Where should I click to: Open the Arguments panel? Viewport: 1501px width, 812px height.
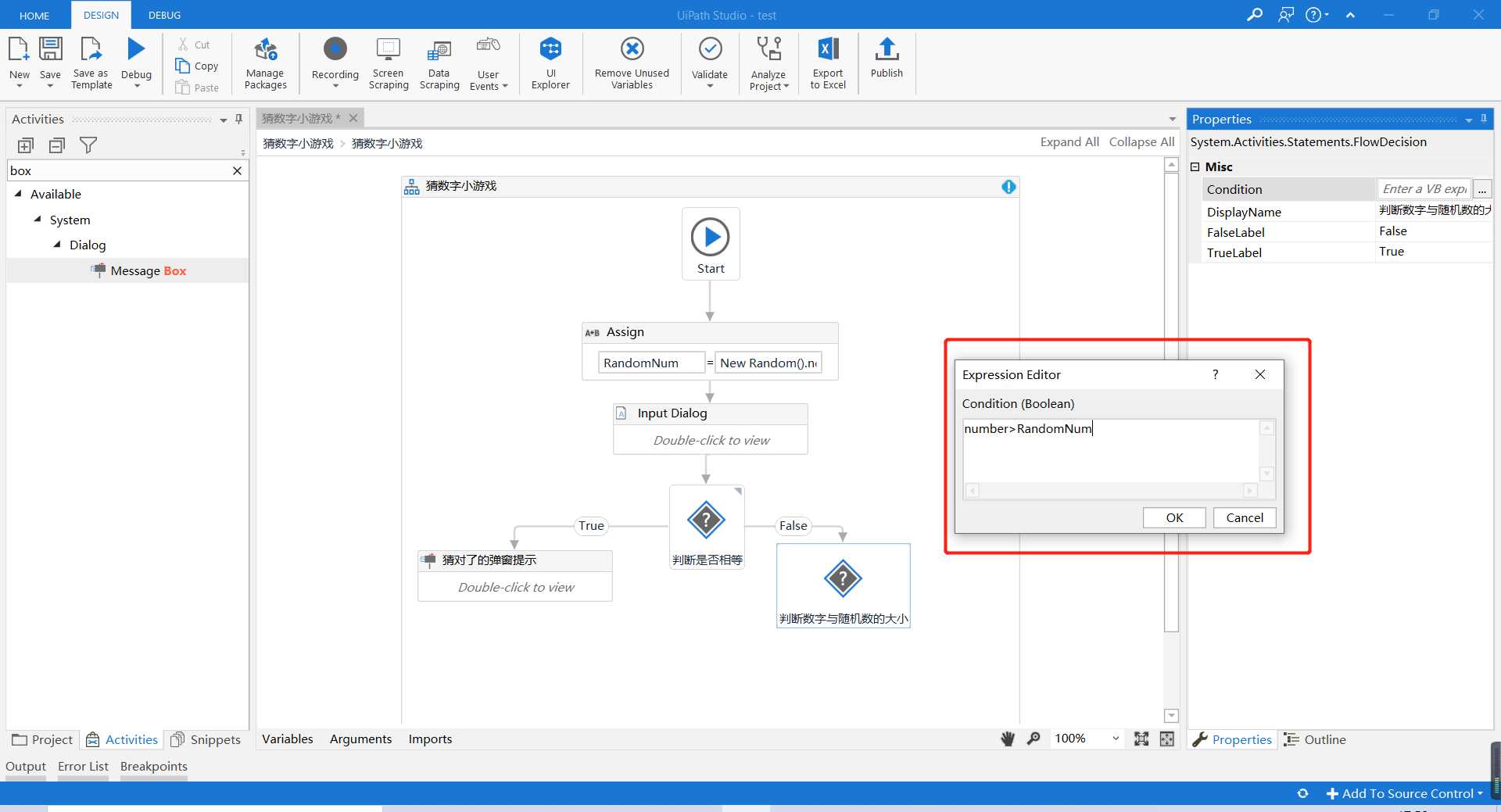[360, 739]
